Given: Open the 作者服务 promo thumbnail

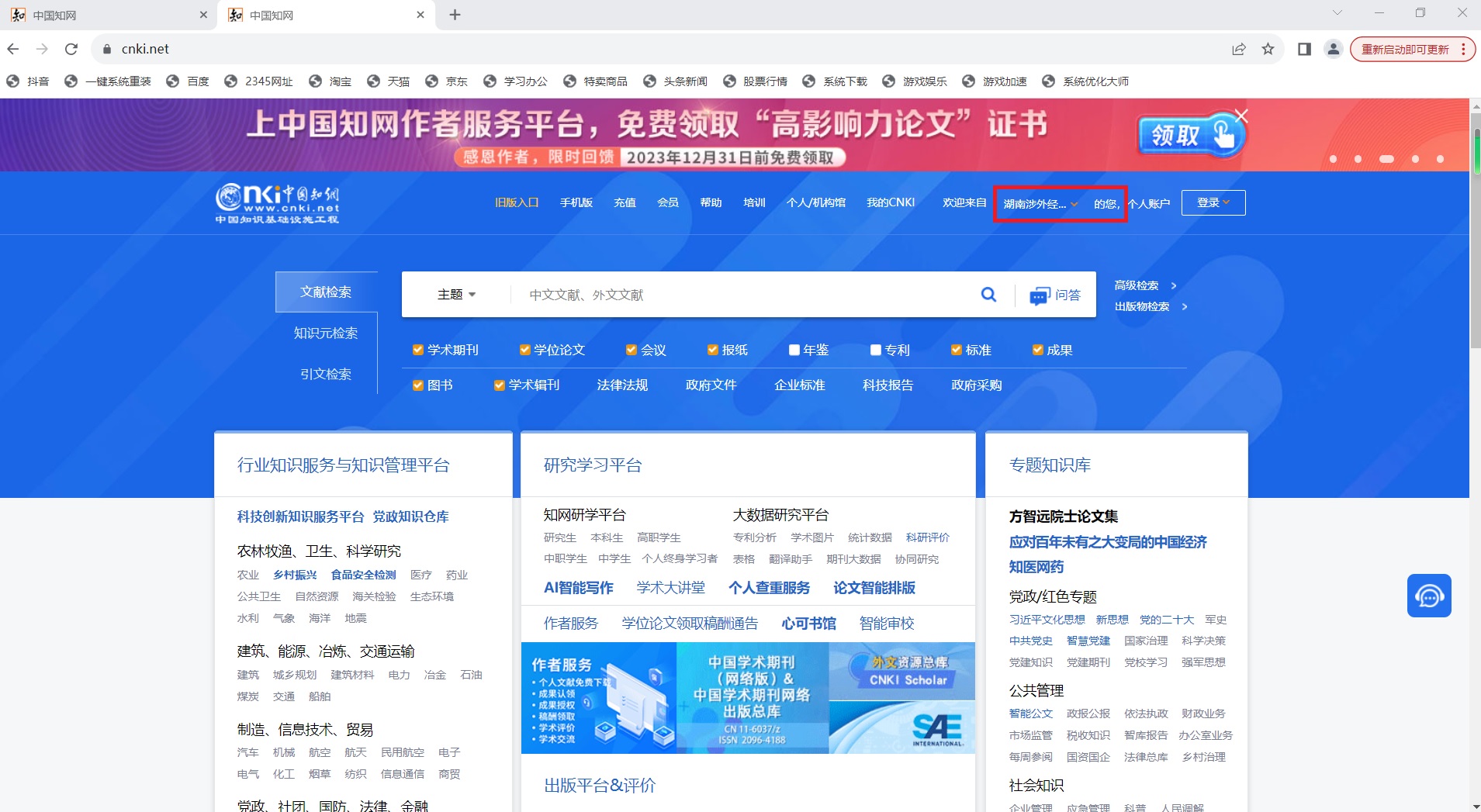Looking at the screenshot, I should coord(598,697).
